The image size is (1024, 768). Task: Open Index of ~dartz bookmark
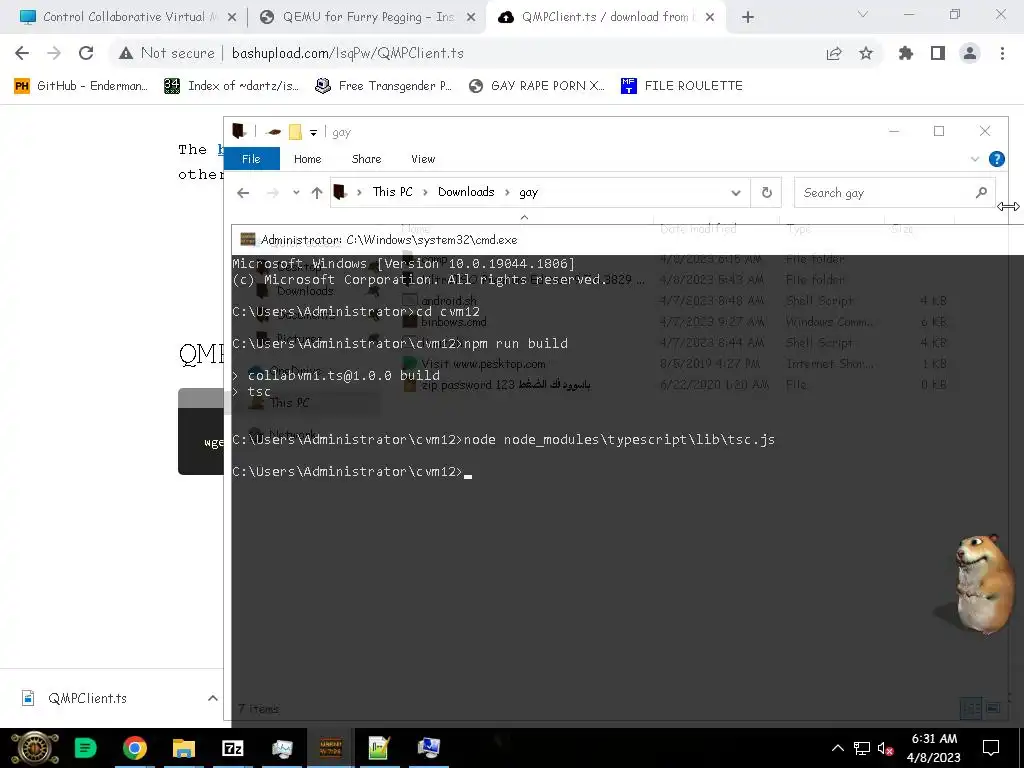pyautogui.click(x=231, y=86)
